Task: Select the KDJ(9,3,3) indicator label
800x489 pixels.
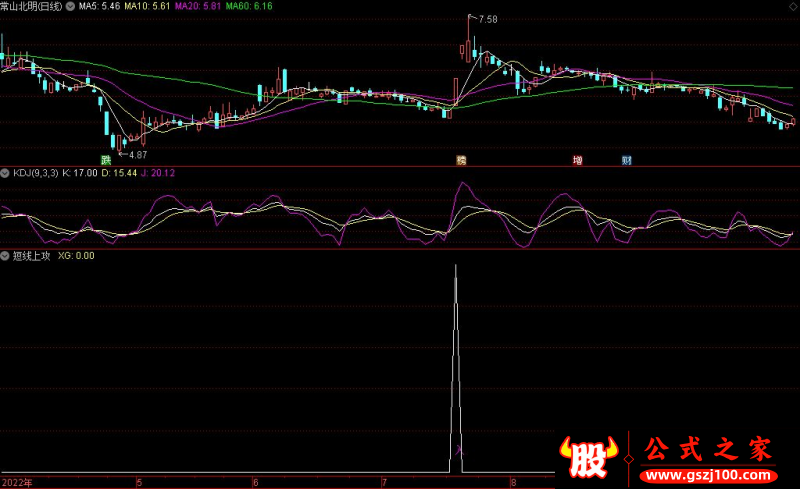Action: [36, 173]
